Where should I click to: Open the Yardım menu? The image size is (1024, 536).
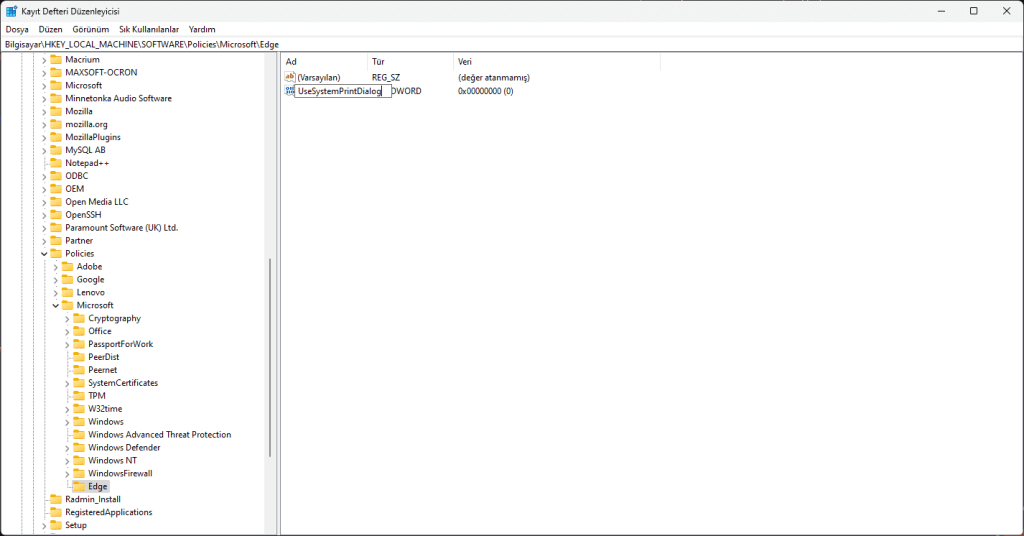(x=202, y=29)
